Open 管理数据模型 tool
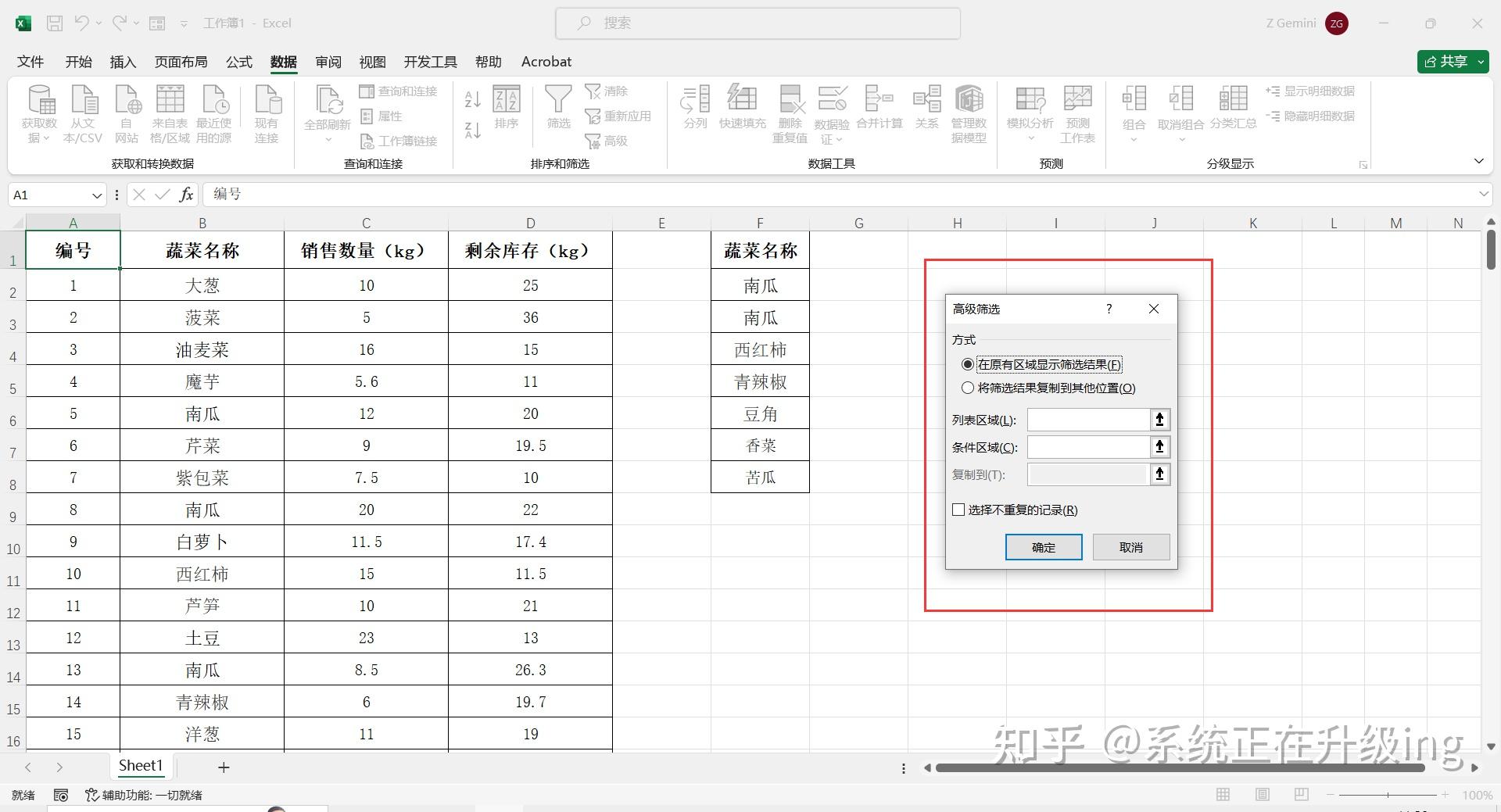The height and width of the screenshot is (812, 1501). [969, 114]
